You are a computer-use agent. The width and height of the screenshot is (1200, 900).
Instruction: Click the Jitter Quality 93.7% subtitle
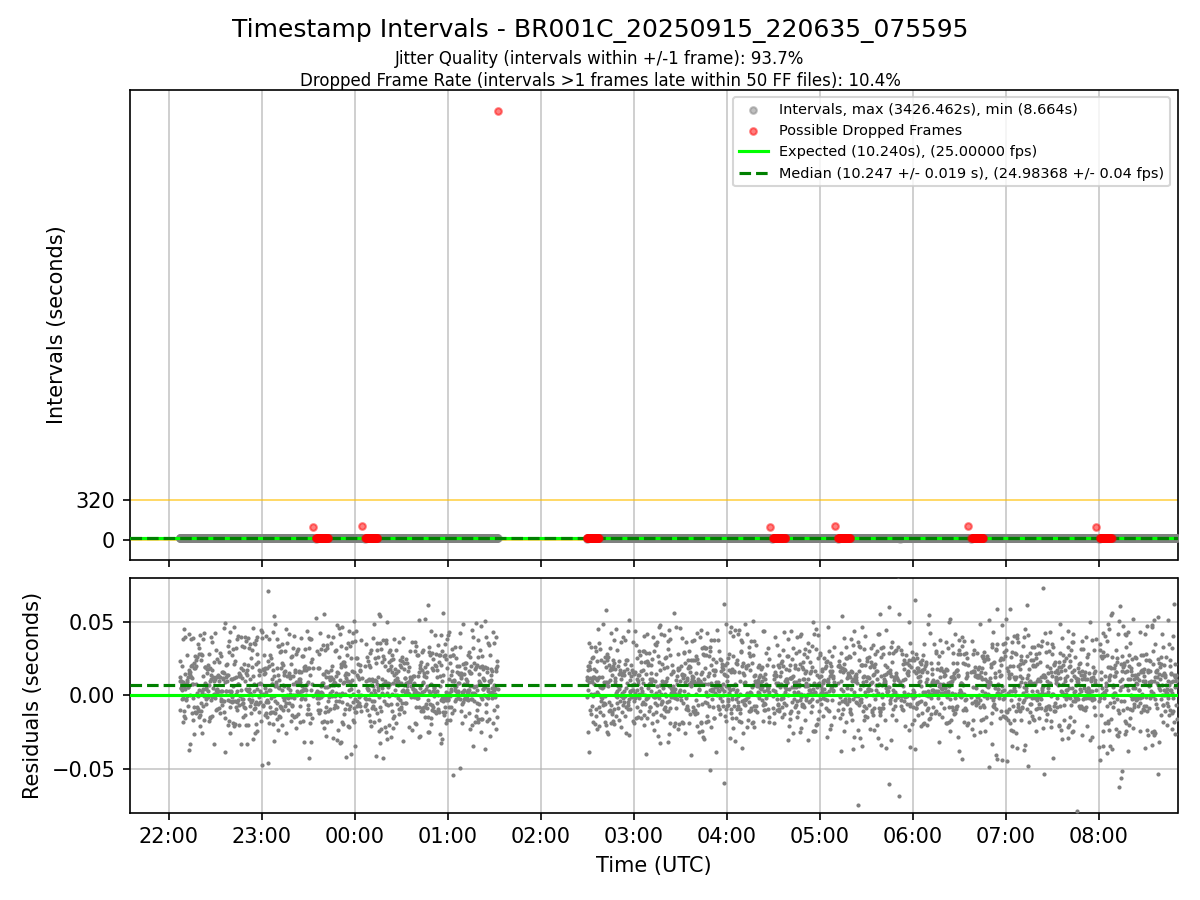coord(599,58)
